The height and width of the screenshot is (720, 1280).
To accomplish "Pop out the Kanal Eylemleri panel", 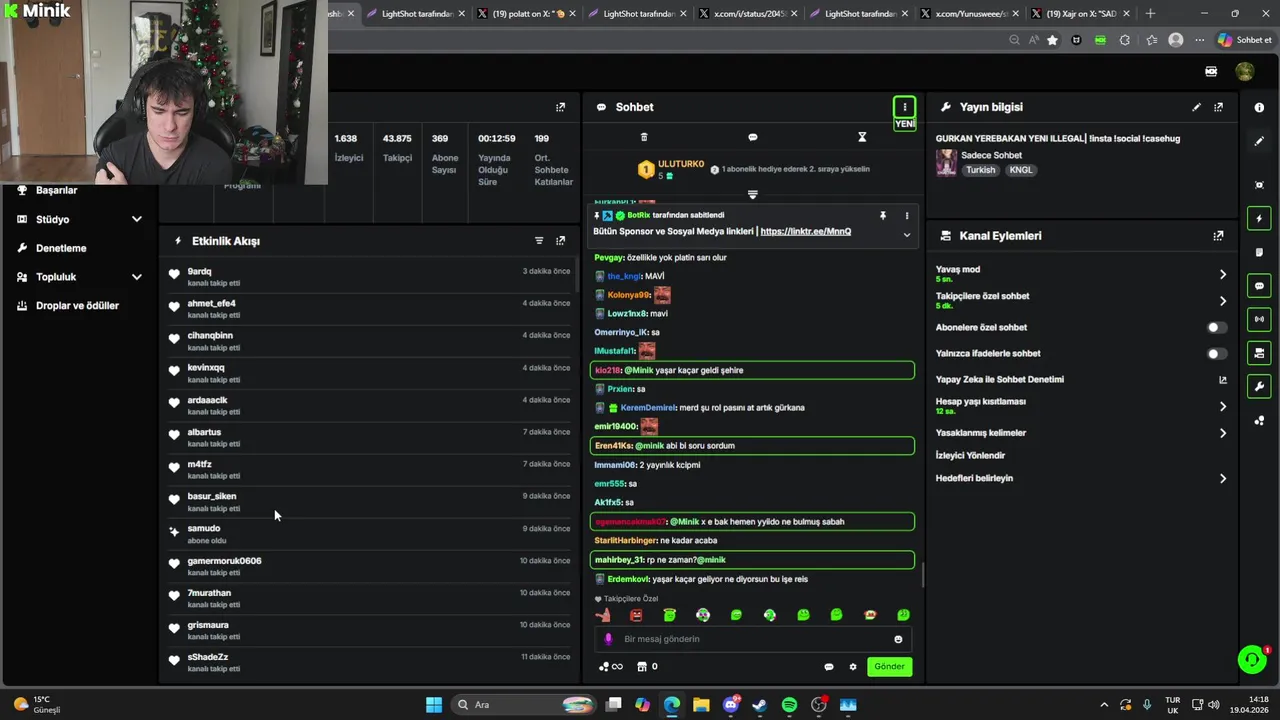I will coord(1218,236).
